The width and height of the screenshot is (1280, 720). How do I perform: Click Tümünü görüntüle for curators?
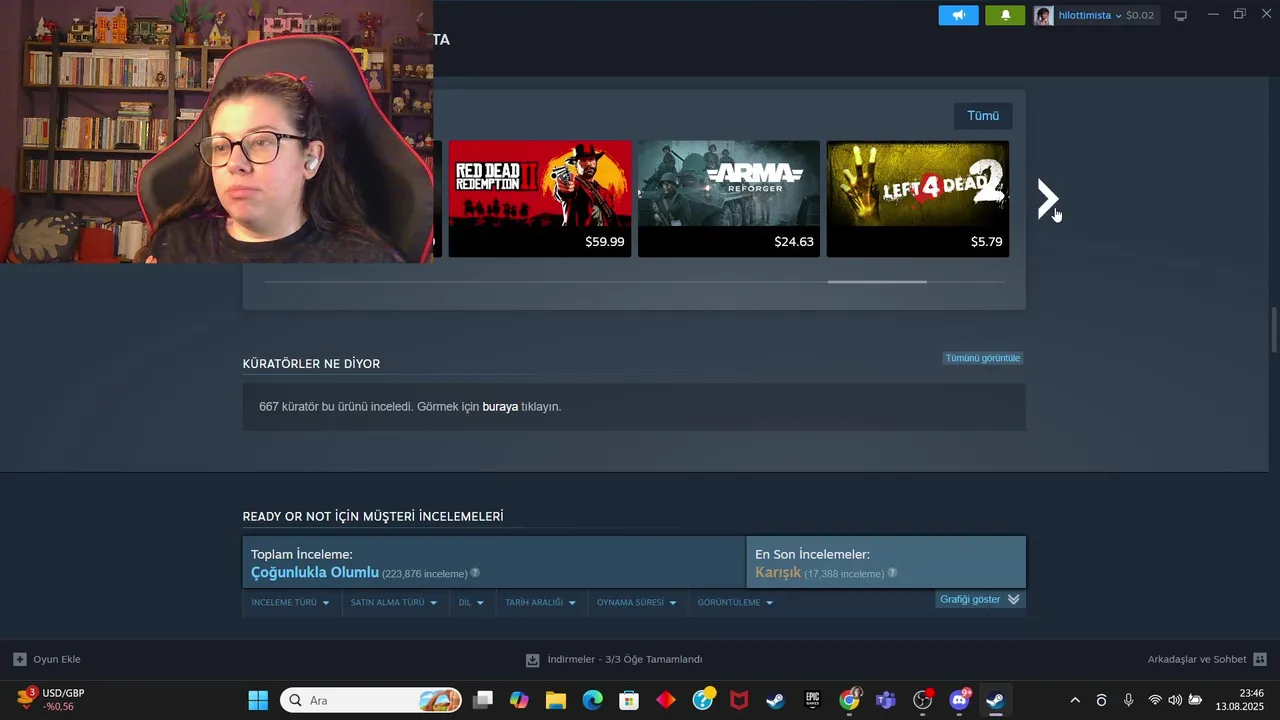(x=983, y=358)
